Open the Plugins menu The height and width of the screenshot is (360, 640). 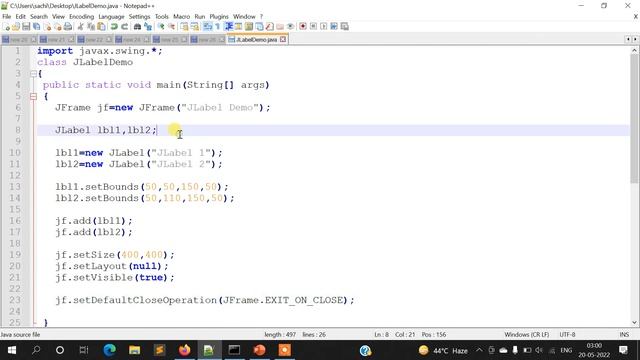point(219,16)
